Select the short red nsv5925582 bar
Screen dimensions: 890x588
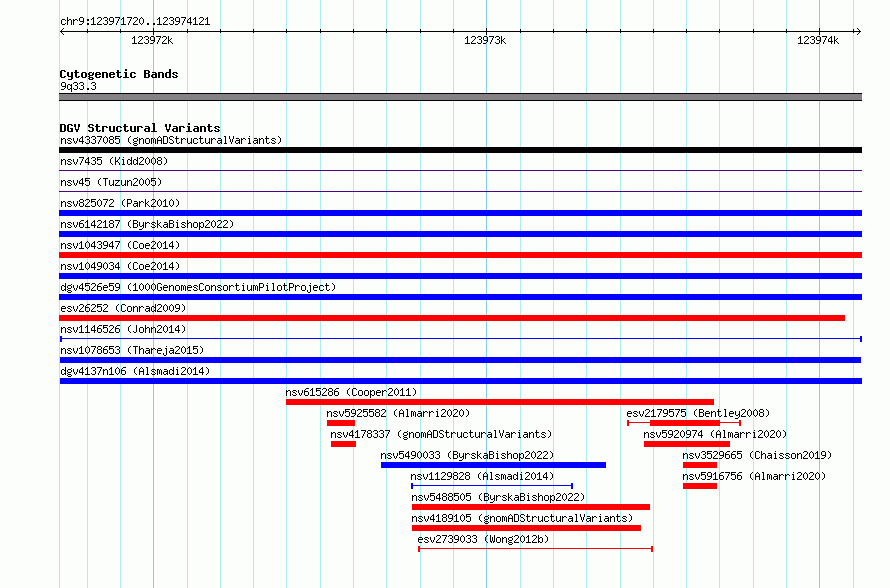341,423
